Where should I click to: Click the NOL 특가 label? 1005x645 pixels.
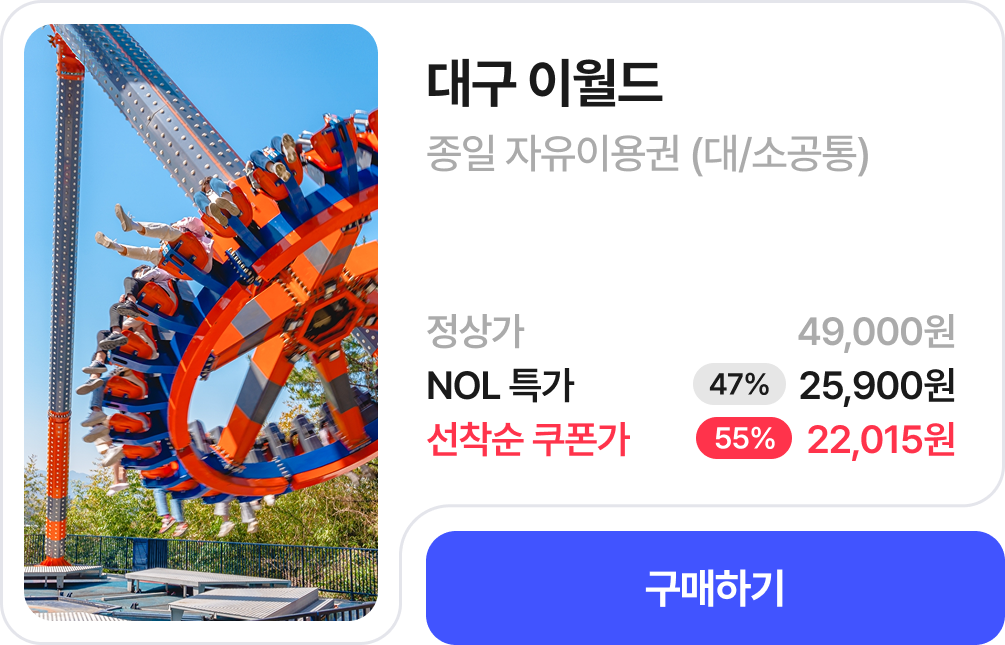coord(500,385)
